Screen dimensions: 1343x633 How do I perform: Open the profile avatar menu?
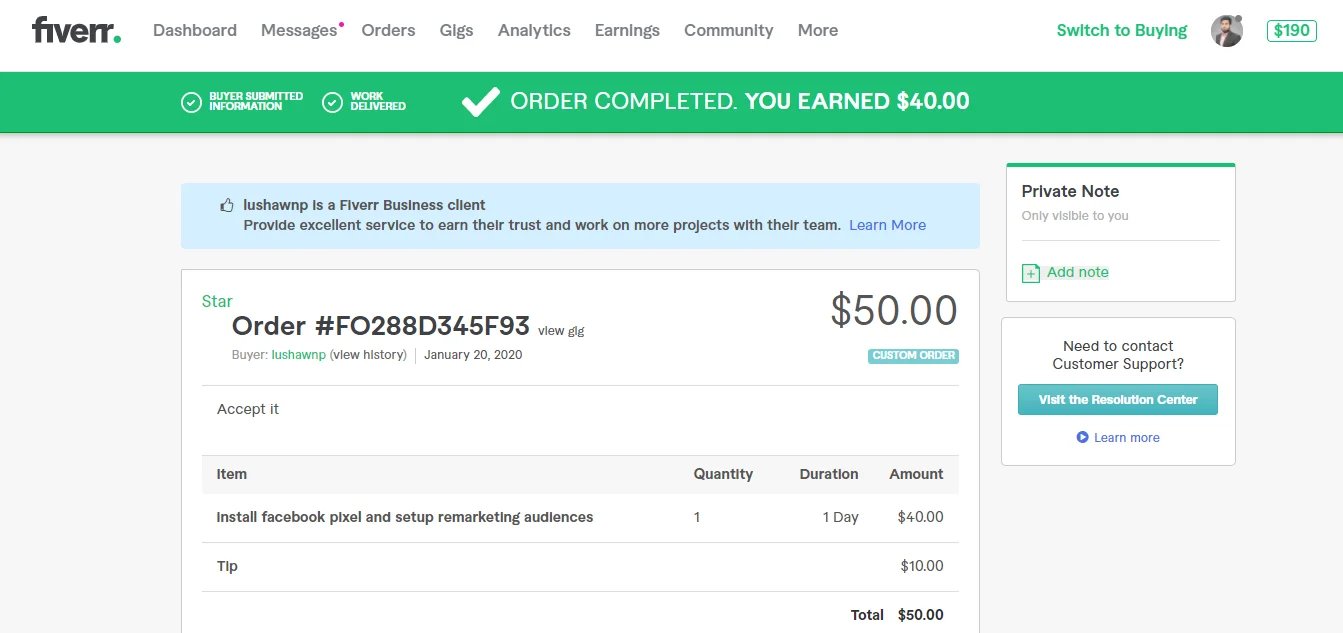[x=1226, y=31]
